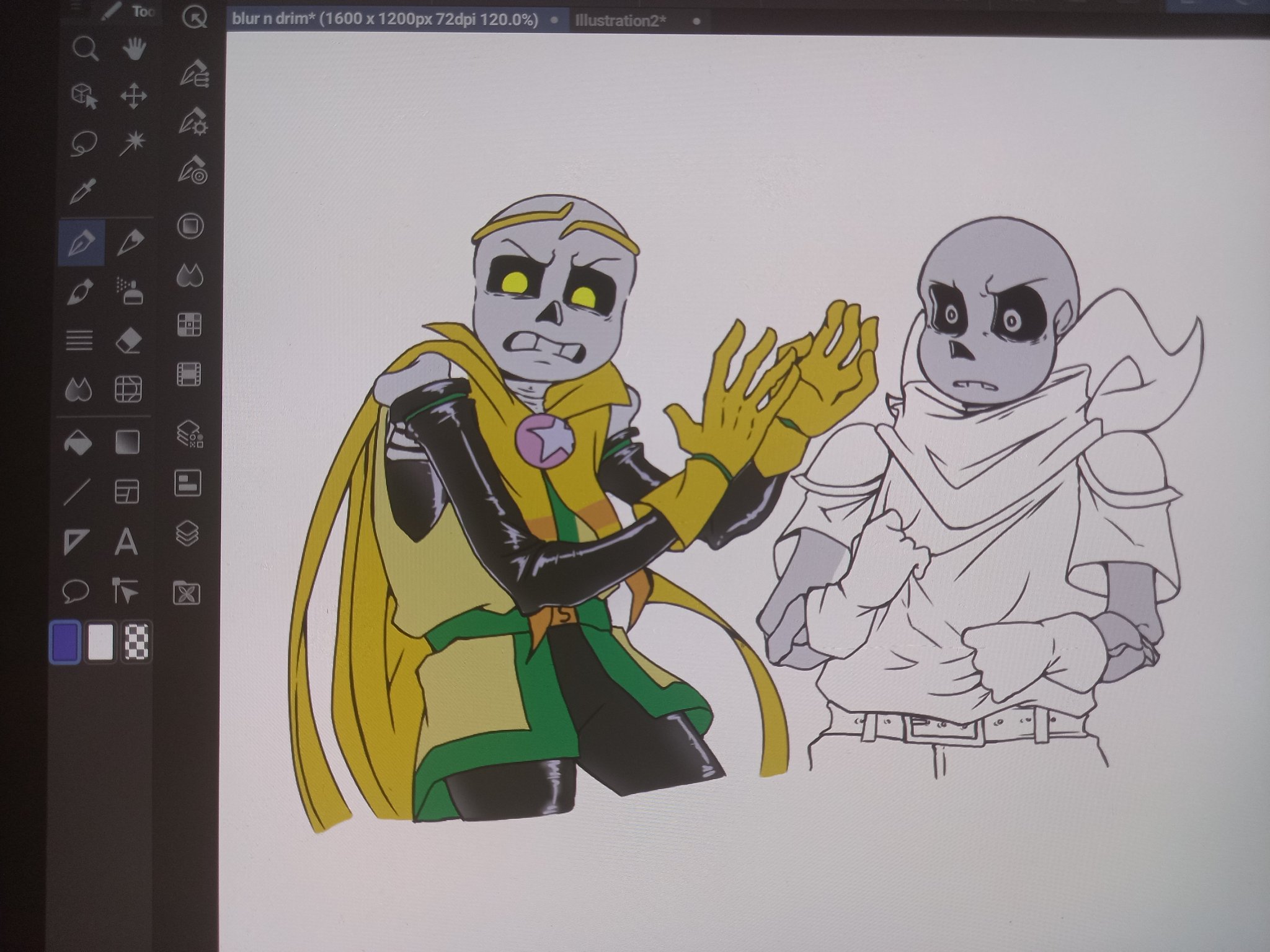The image size is (1270, 952).
Task: Select the Gradient tool
Action: click(x=128, y=443)
